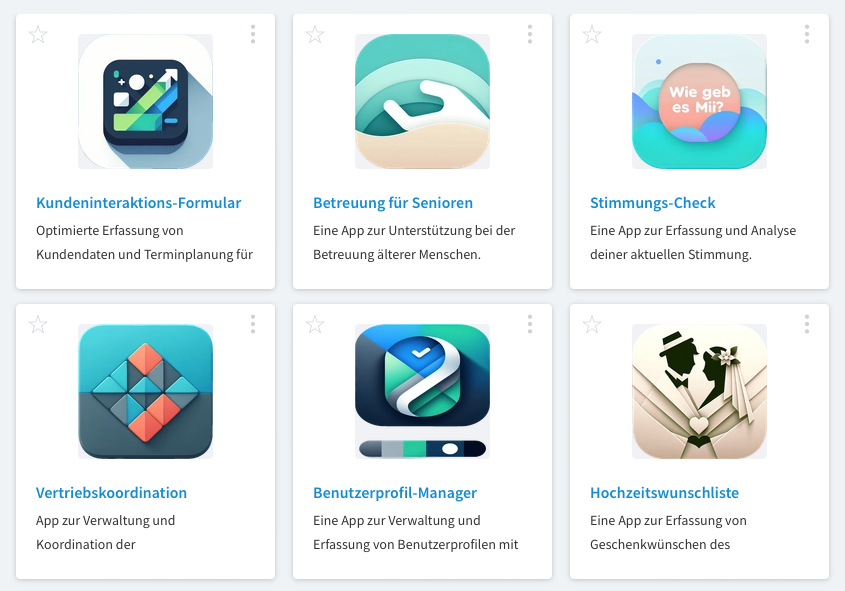Open the three-dot menu for Kundeninteraktions-Formular
The height and width of the screenshot is (591, 845).
point(253,34)
